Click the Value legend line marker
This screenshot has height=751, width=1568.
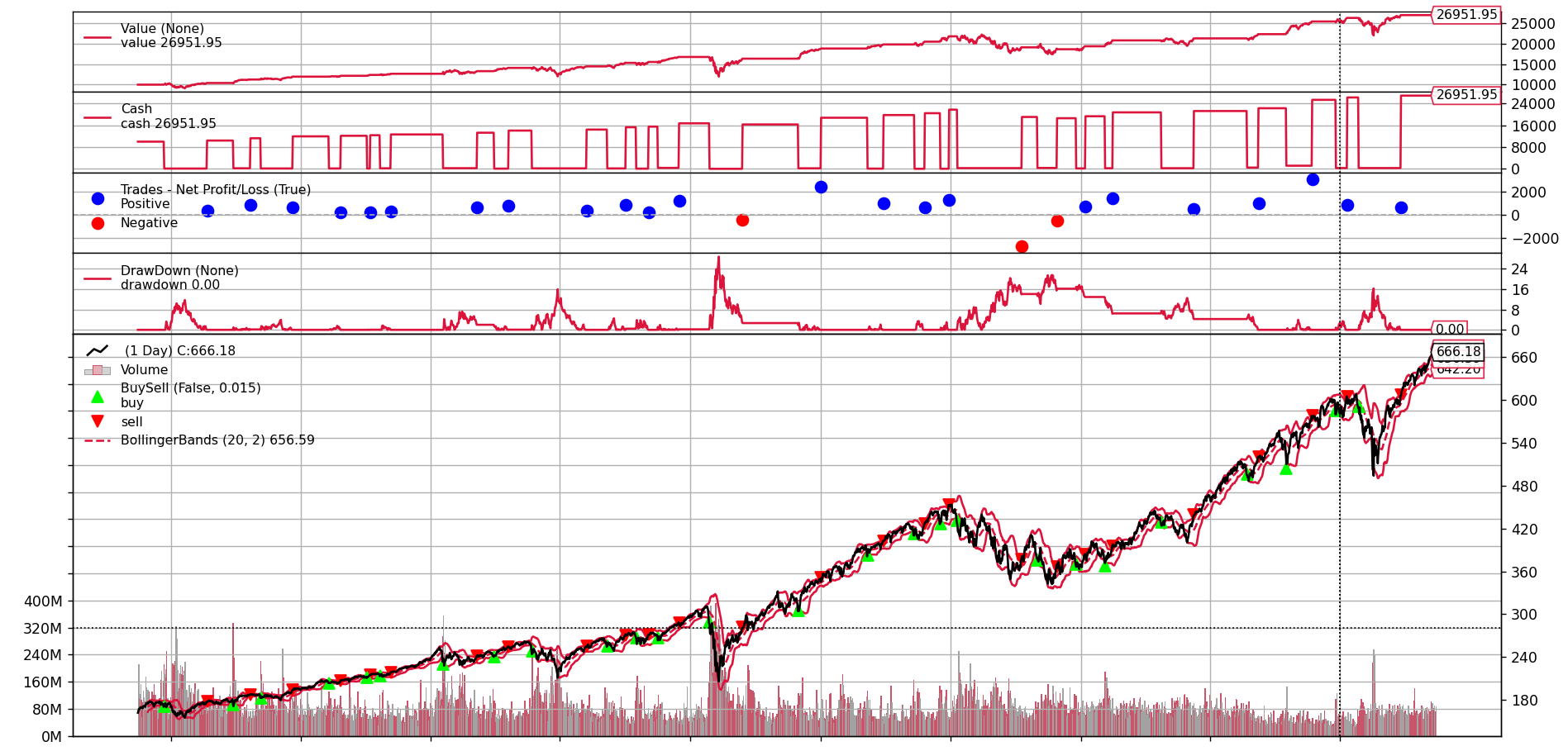[x=98, y=37]
